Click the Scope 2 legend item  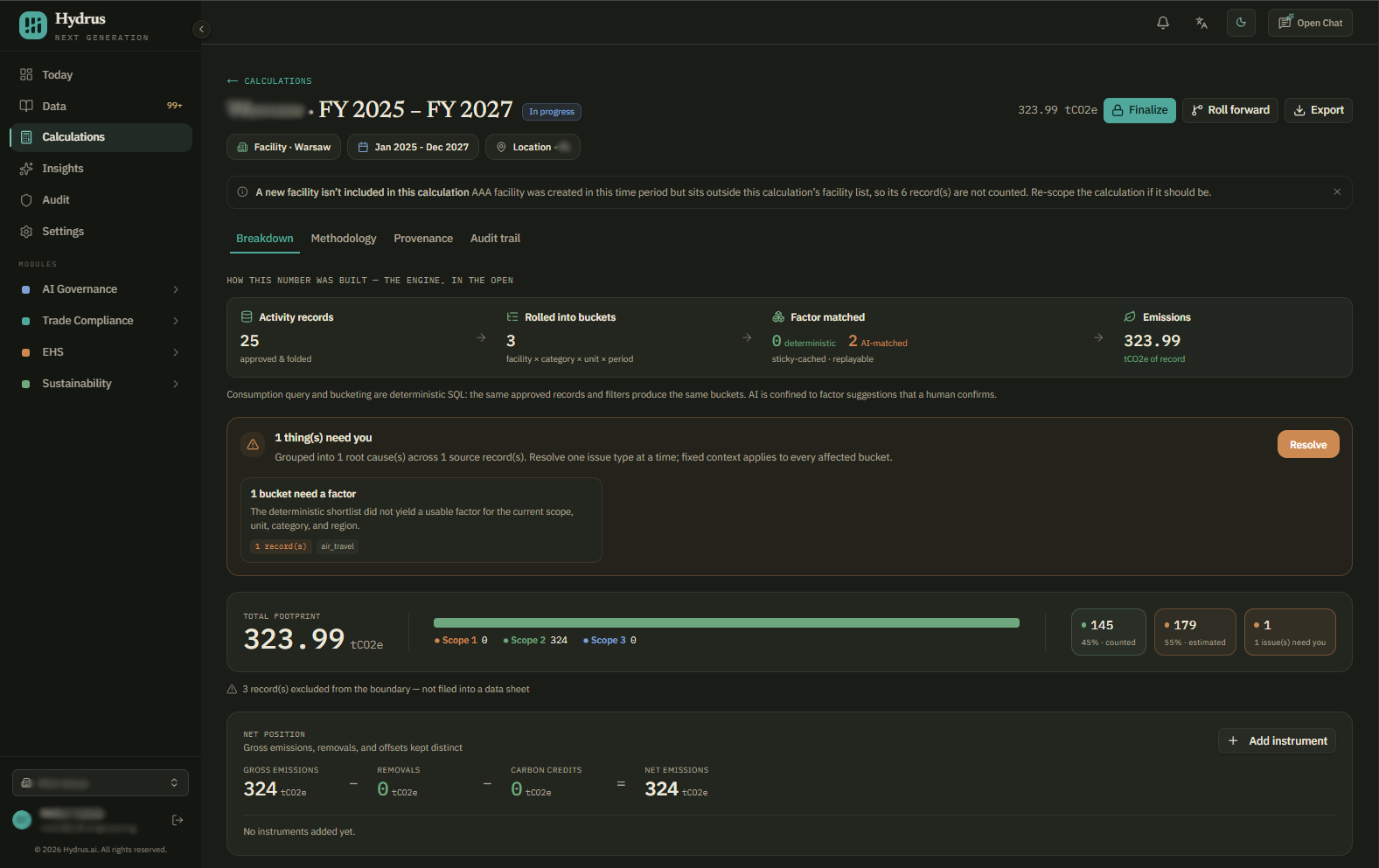point(535,641)
